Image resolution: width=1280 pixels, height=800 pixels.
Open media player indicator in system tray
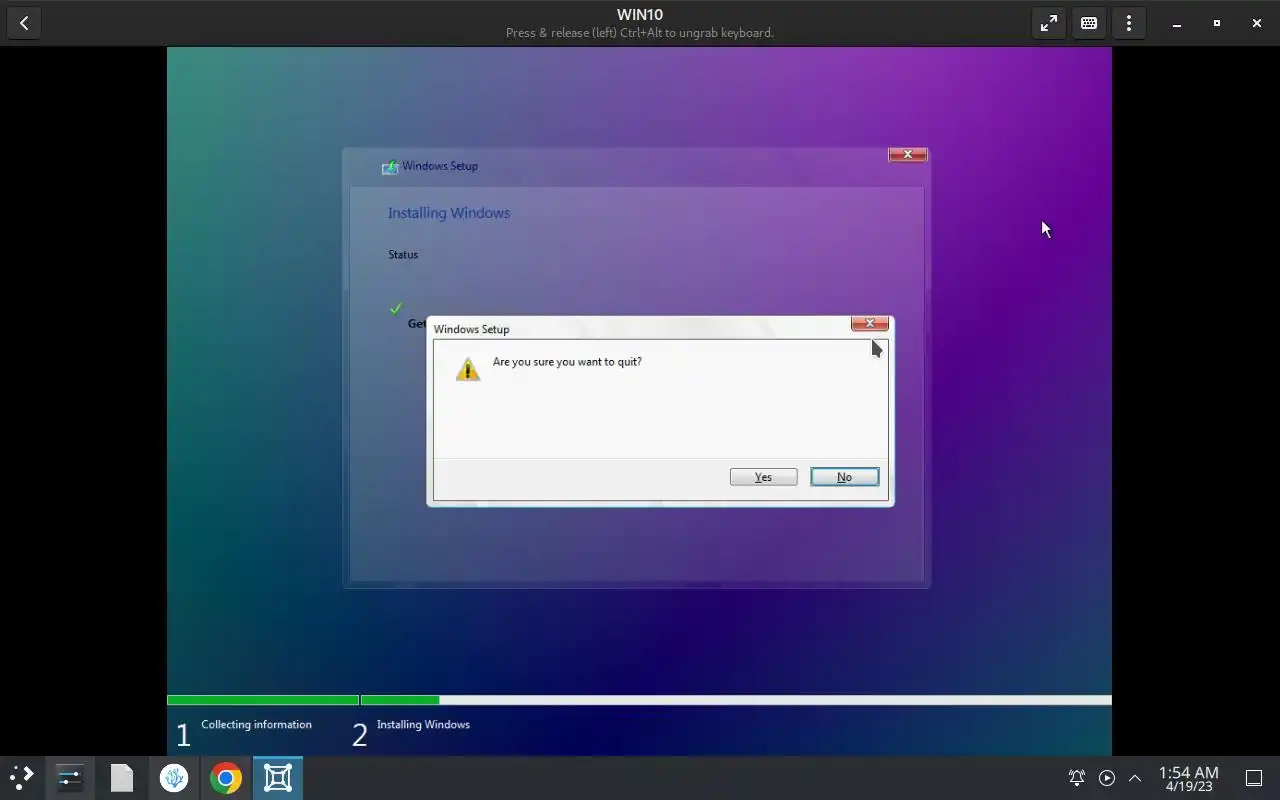coord(1107,778)
